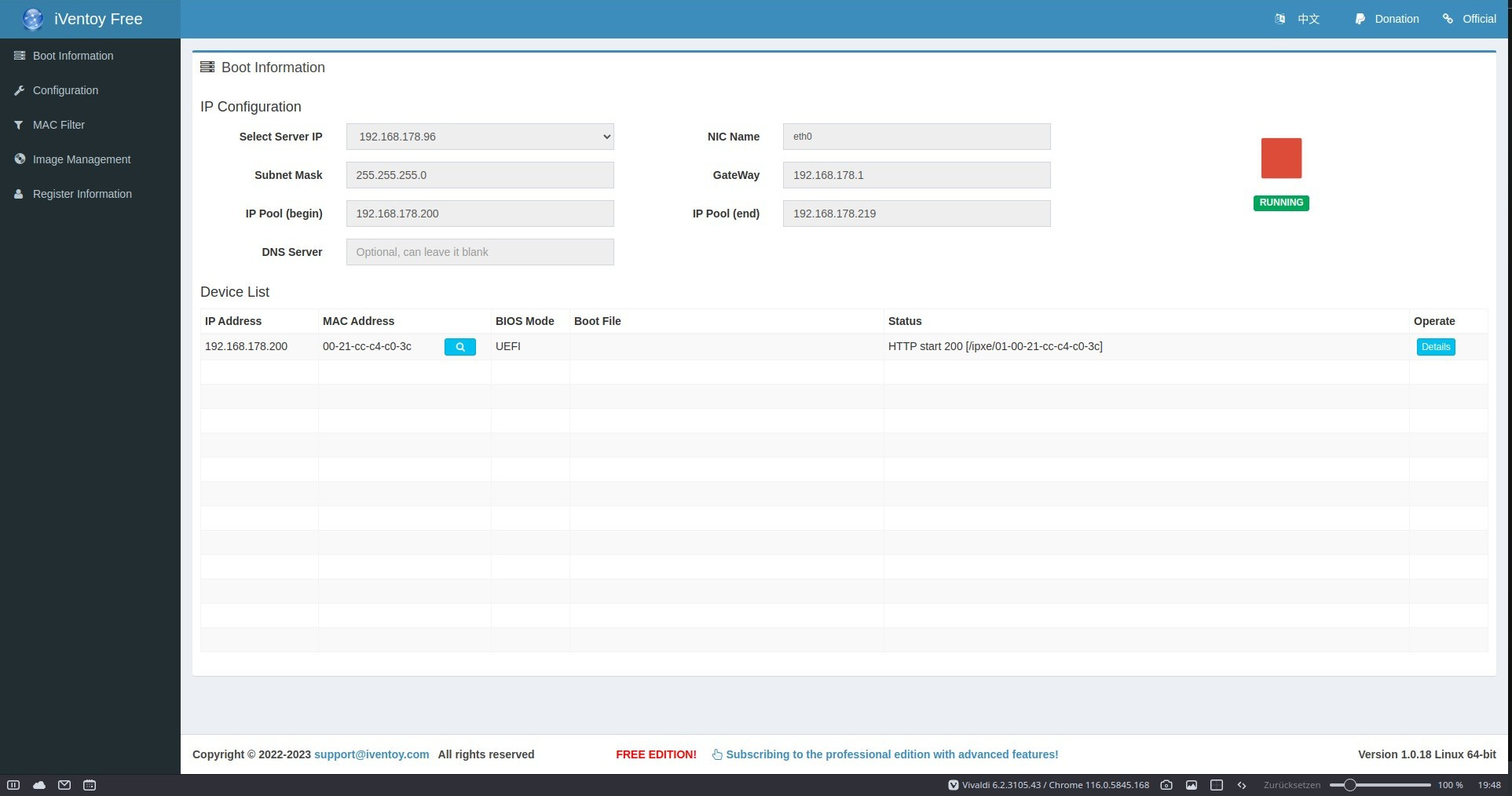Click the IP Pool (end) field
This screenshot has height=796, width=1512.
[x=917, y=214]
